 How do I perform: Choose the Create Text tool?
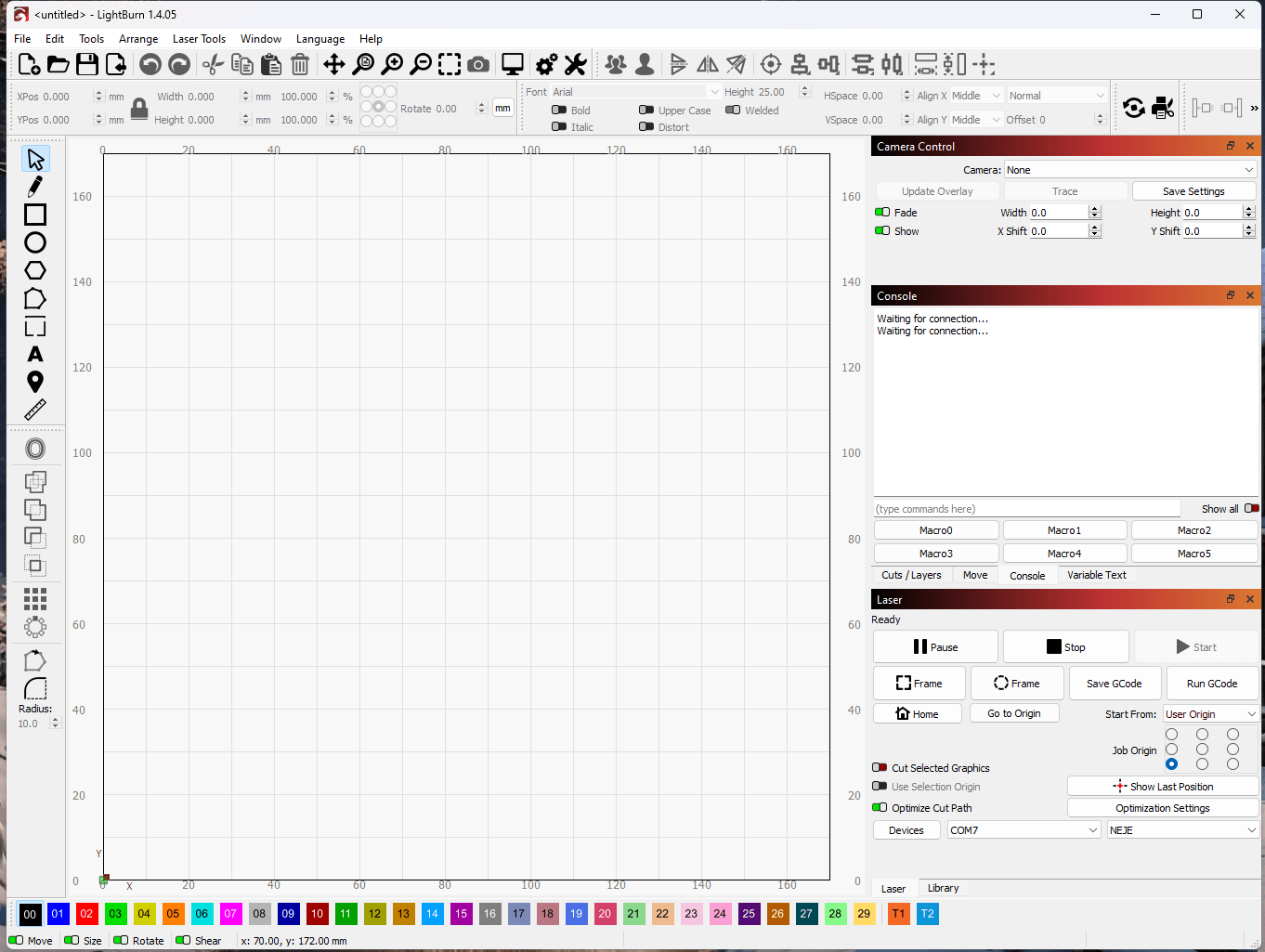[x=35, y=354]
